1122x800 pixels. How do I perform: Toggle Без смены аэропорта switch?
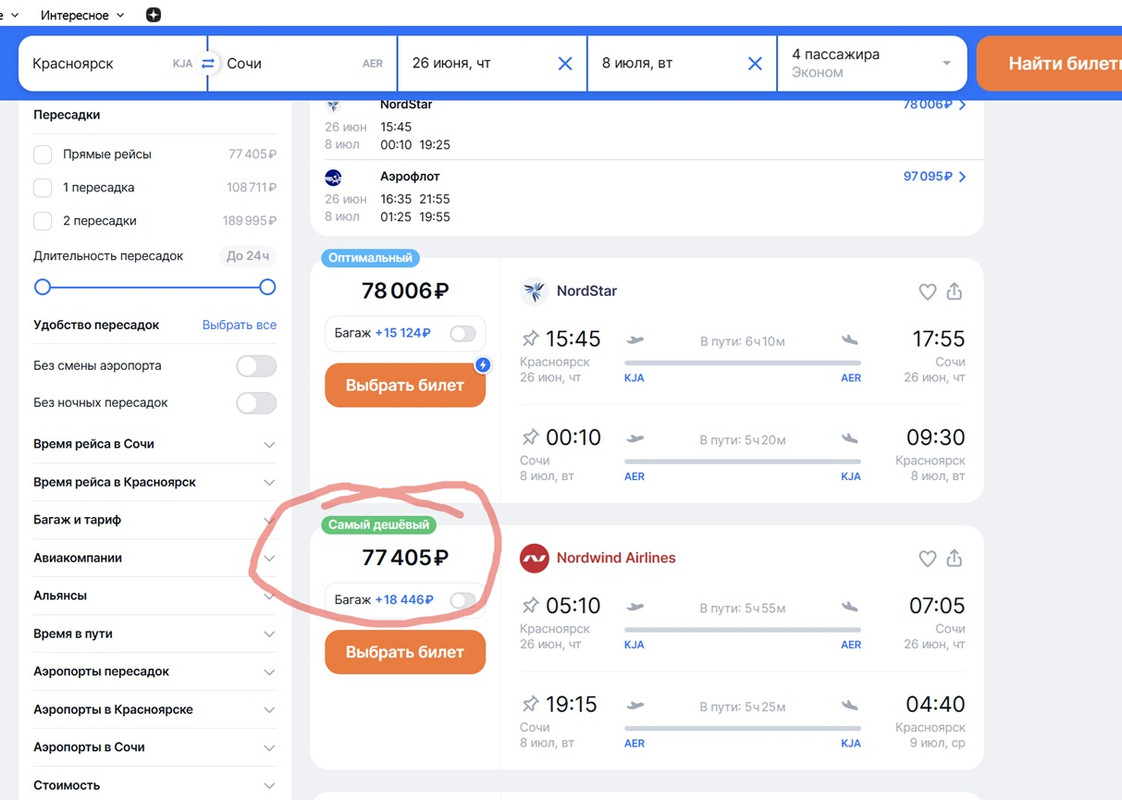tap(256, 366)
